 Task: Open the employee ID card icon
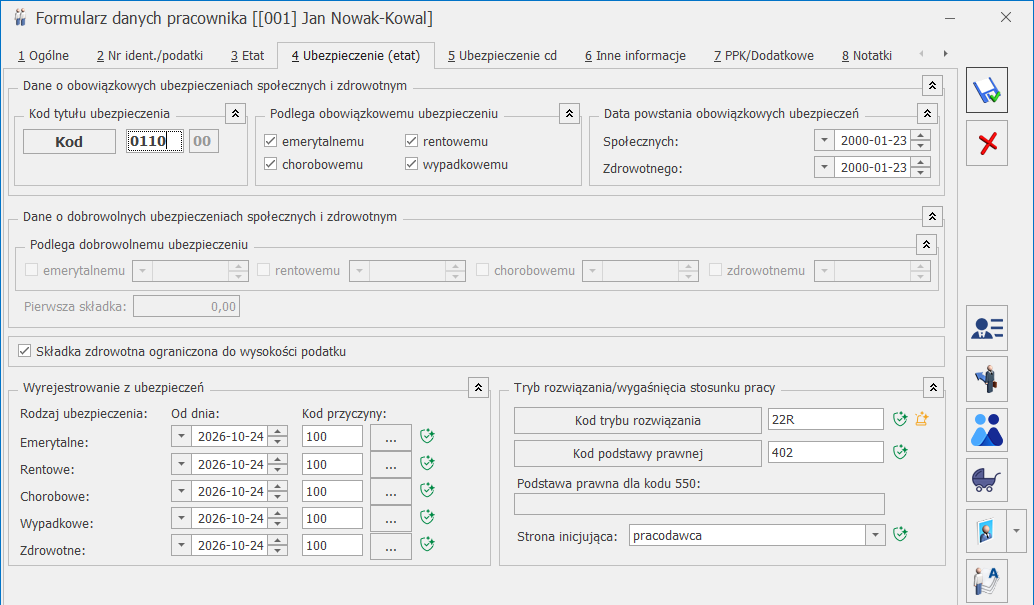pos(987,328)
